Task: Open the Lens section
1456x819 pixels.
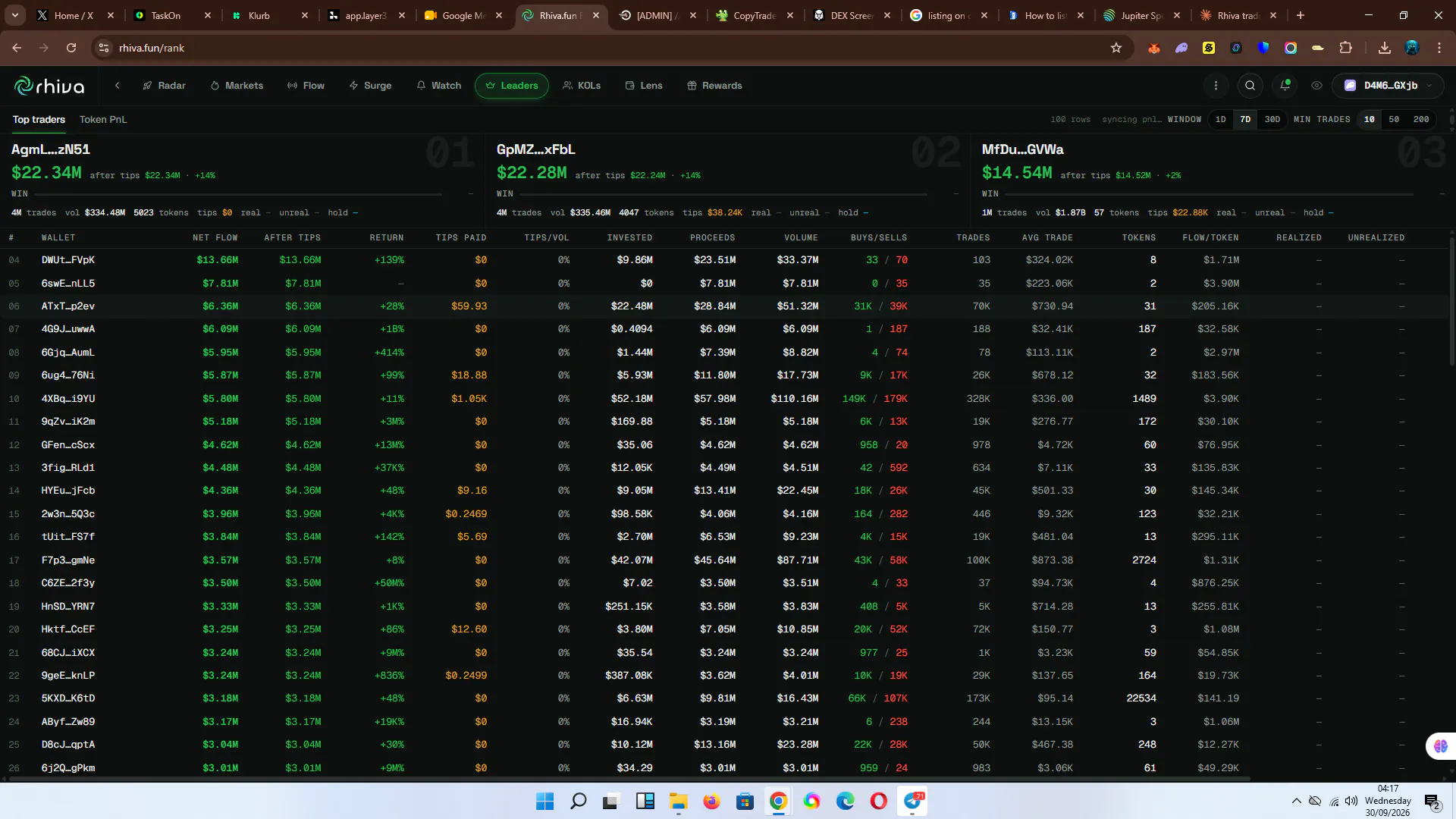Action: click(x=644, y=86)
